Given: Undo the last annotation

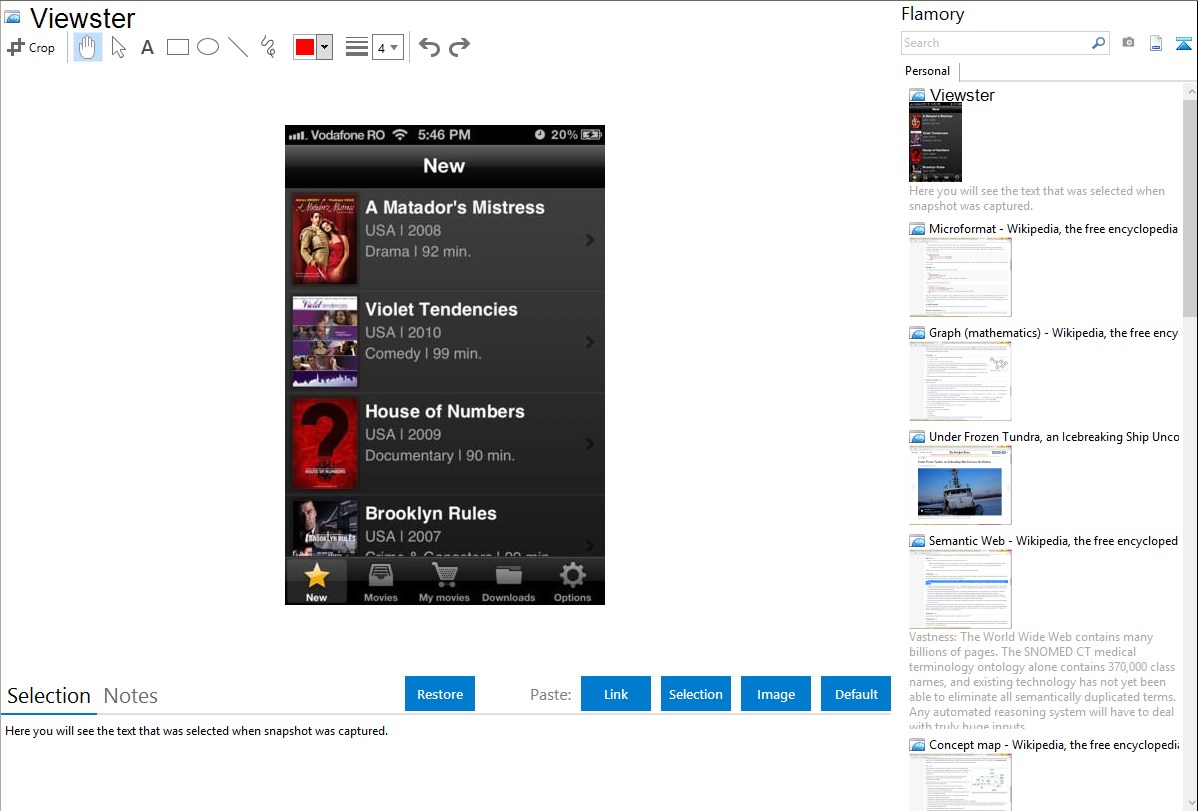Looking at the screenshot, I should [429, 47].
